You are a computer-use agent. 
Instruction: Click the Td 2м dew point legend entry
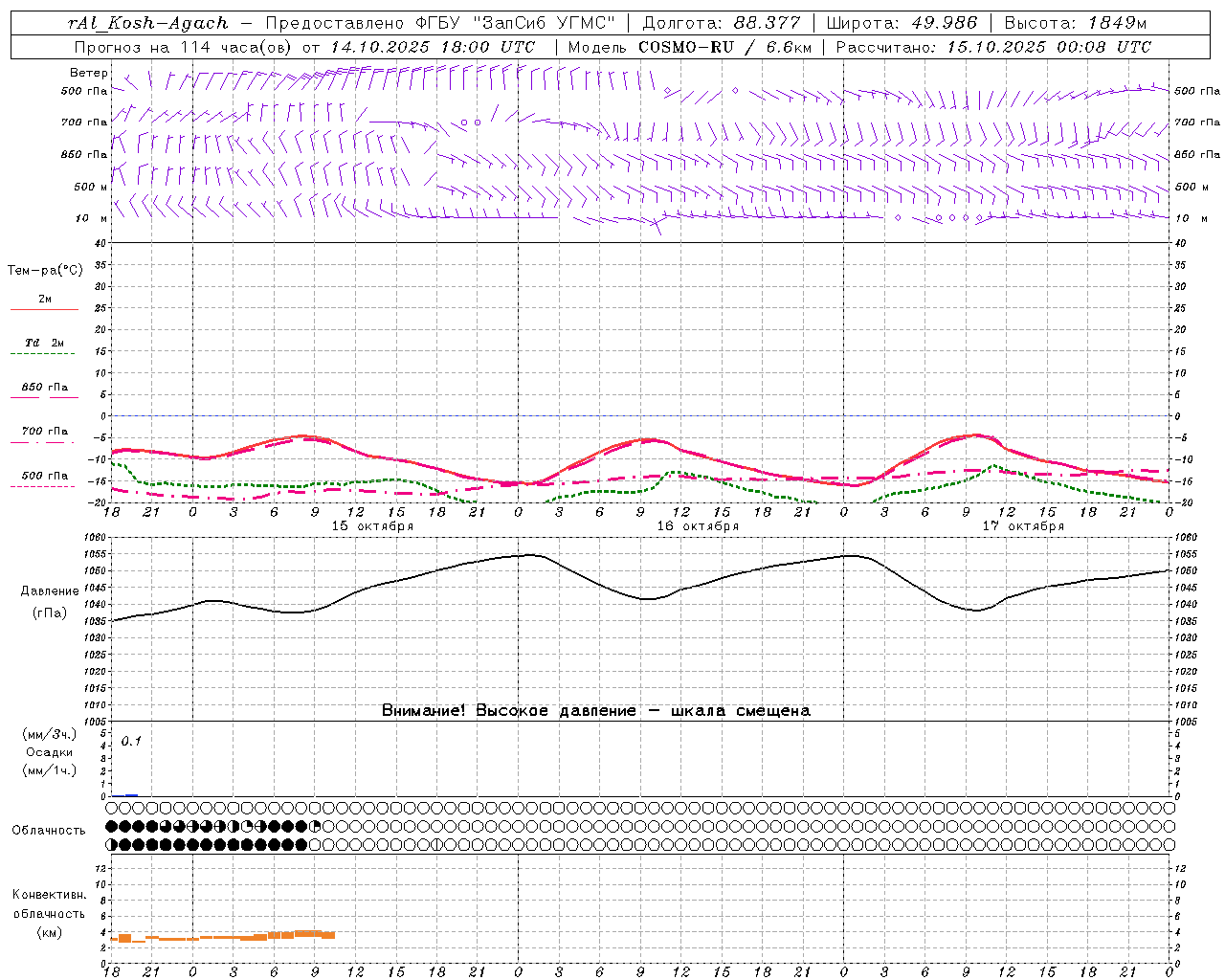[x=44, y=343]
